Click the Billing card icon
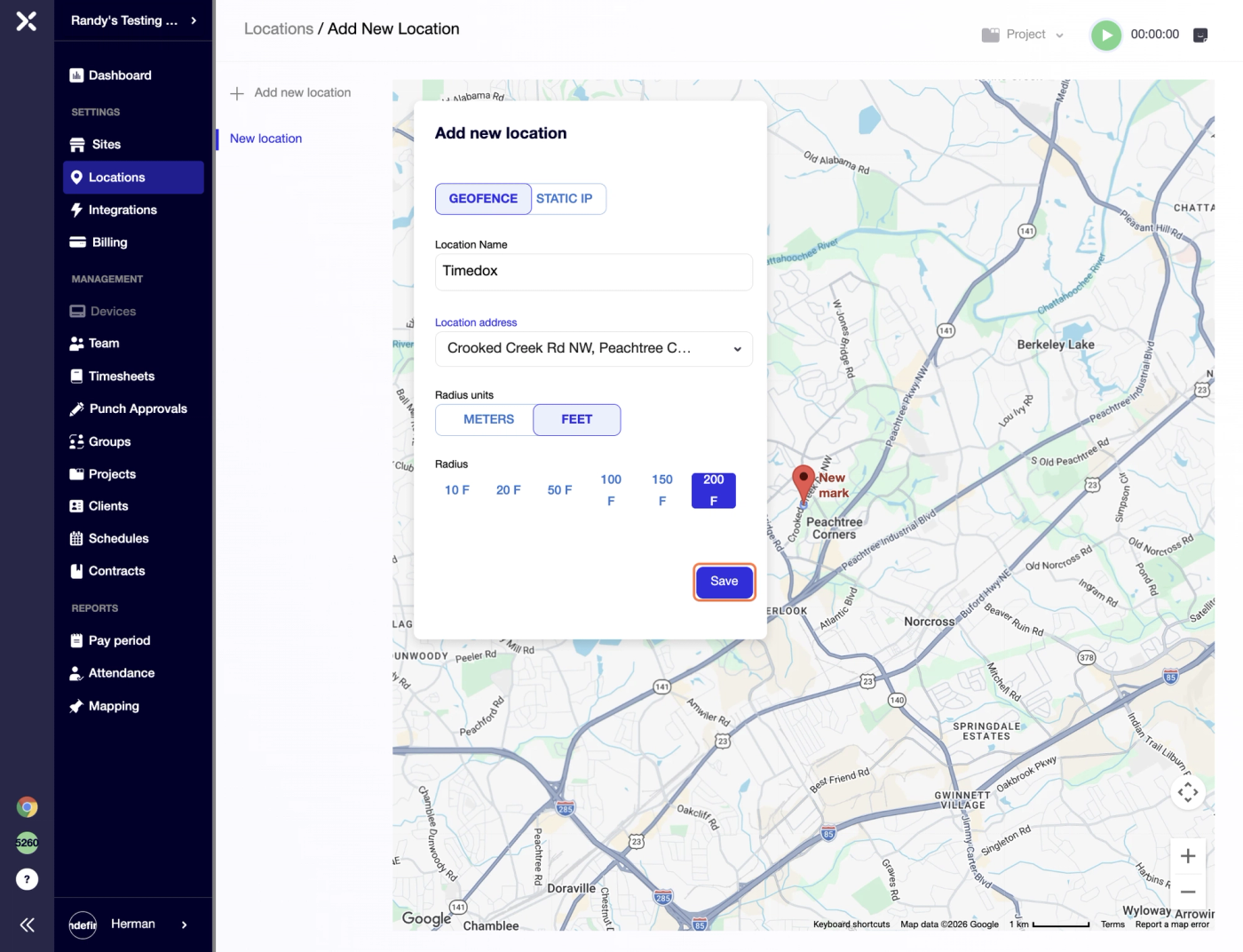 (x=77, y=242)
